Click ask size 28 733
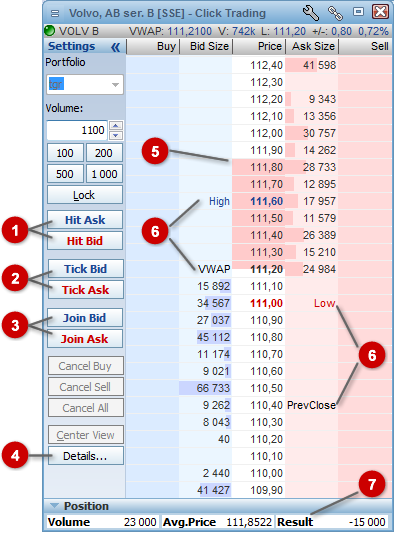 click(x=319, y=168)
